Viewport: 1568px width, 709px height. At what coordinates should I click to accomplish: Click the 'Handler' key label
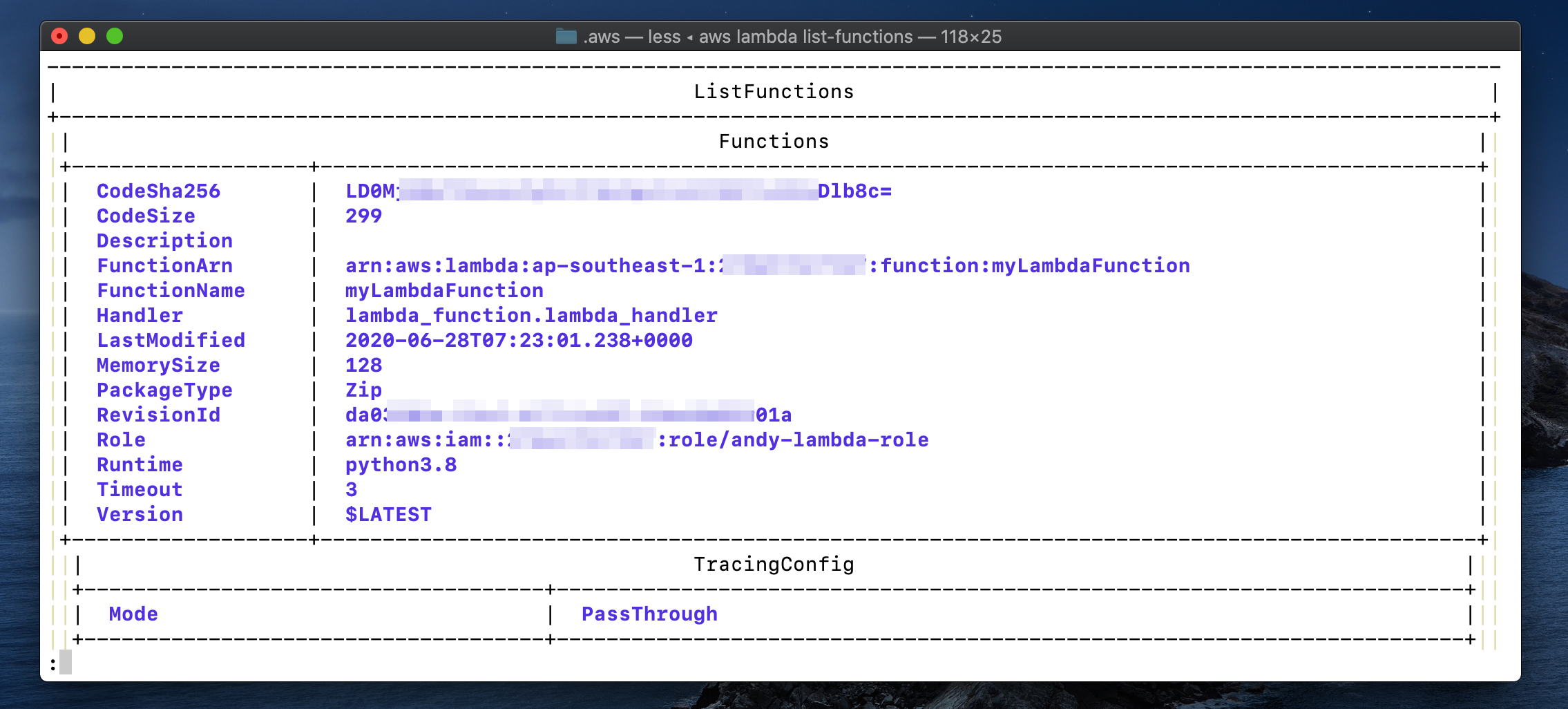pyautogui.click(x=140, y=316)
